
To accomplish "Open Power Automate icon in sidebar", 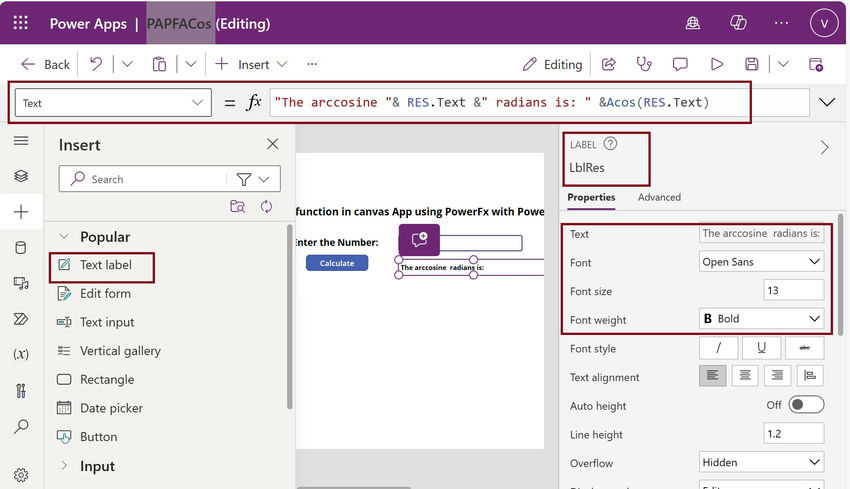I will tap(21, 319).
